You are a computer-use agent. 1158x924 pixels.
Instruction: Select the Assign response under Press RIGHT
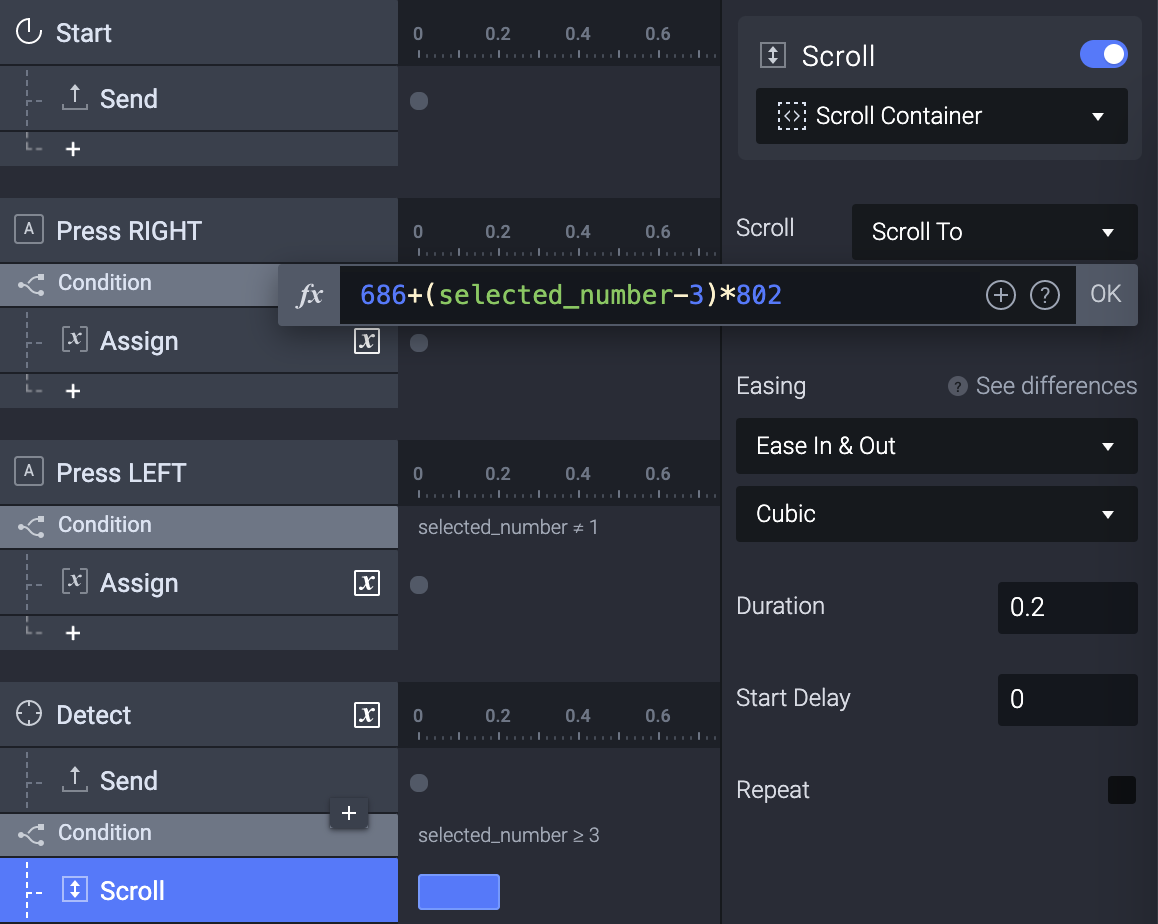click(199, 340)
